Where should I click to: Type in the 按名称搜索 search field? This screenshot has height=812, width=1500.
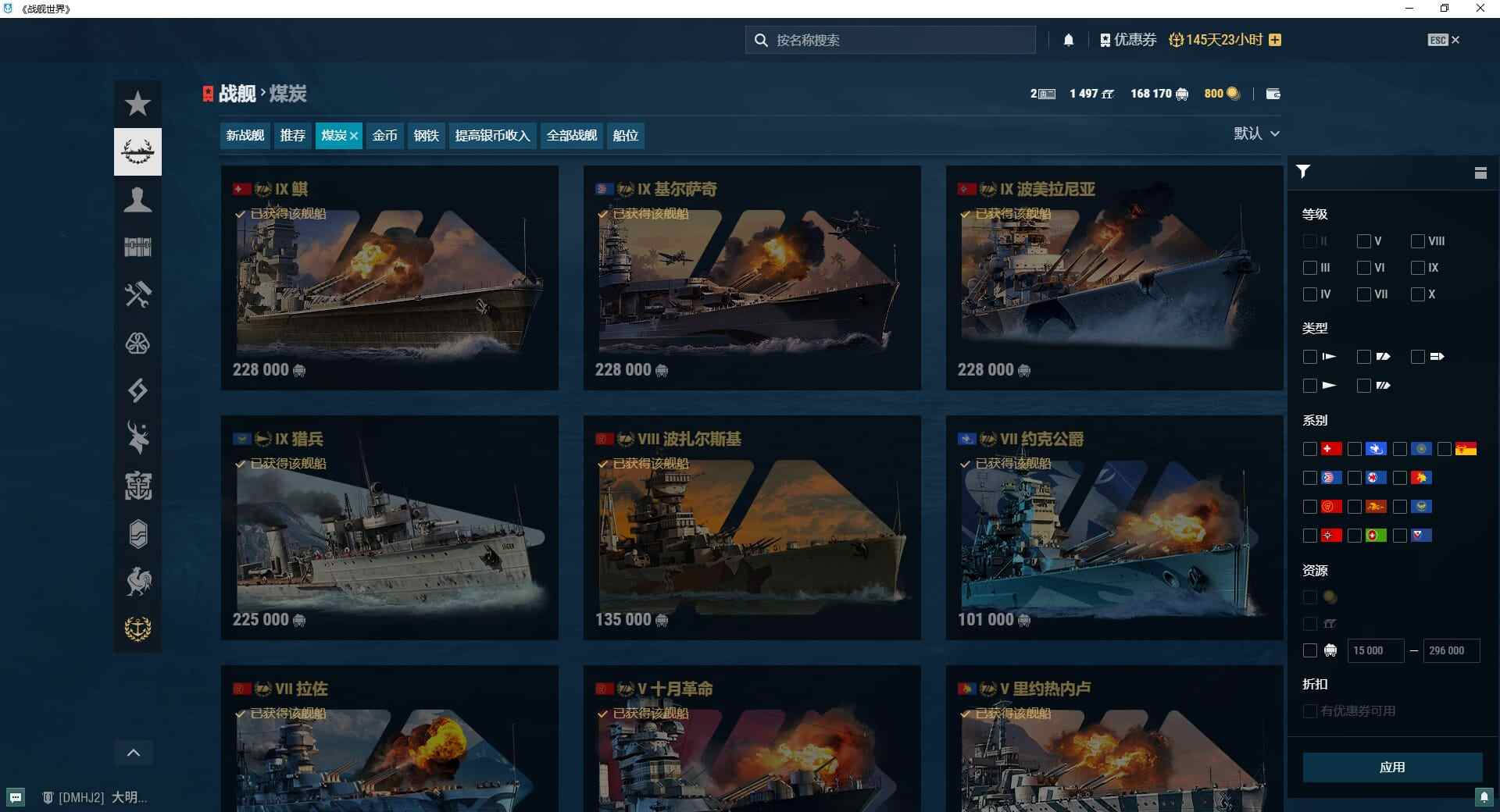[x=891, y=39]
